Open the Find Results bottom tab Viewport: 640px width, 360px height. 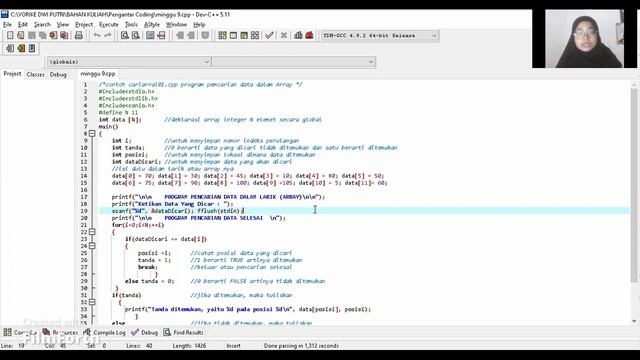[x=183, y=333]
